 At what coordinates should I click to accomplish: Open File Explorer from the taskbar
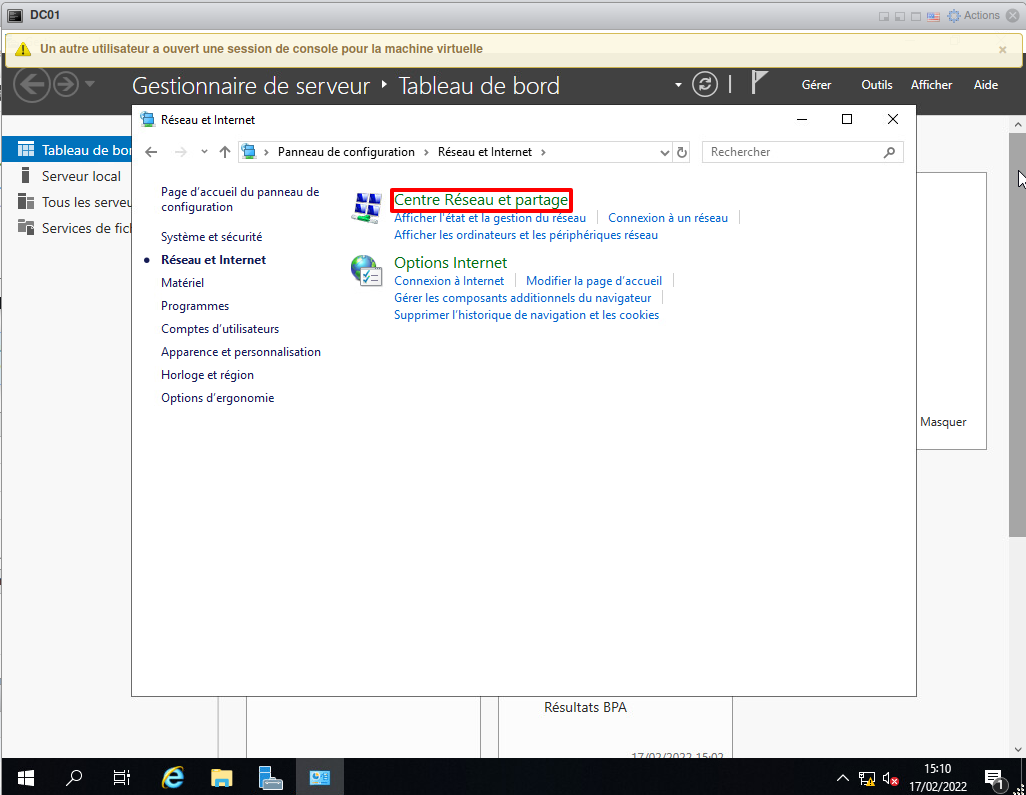click(221, 777)
